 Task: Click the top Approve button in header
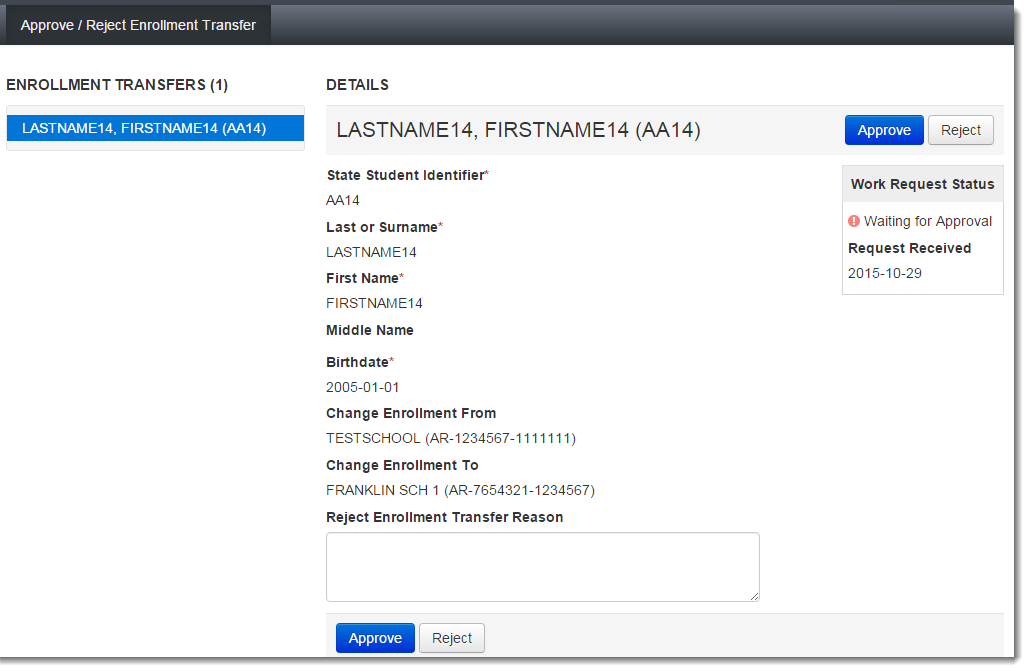point(883,130)
